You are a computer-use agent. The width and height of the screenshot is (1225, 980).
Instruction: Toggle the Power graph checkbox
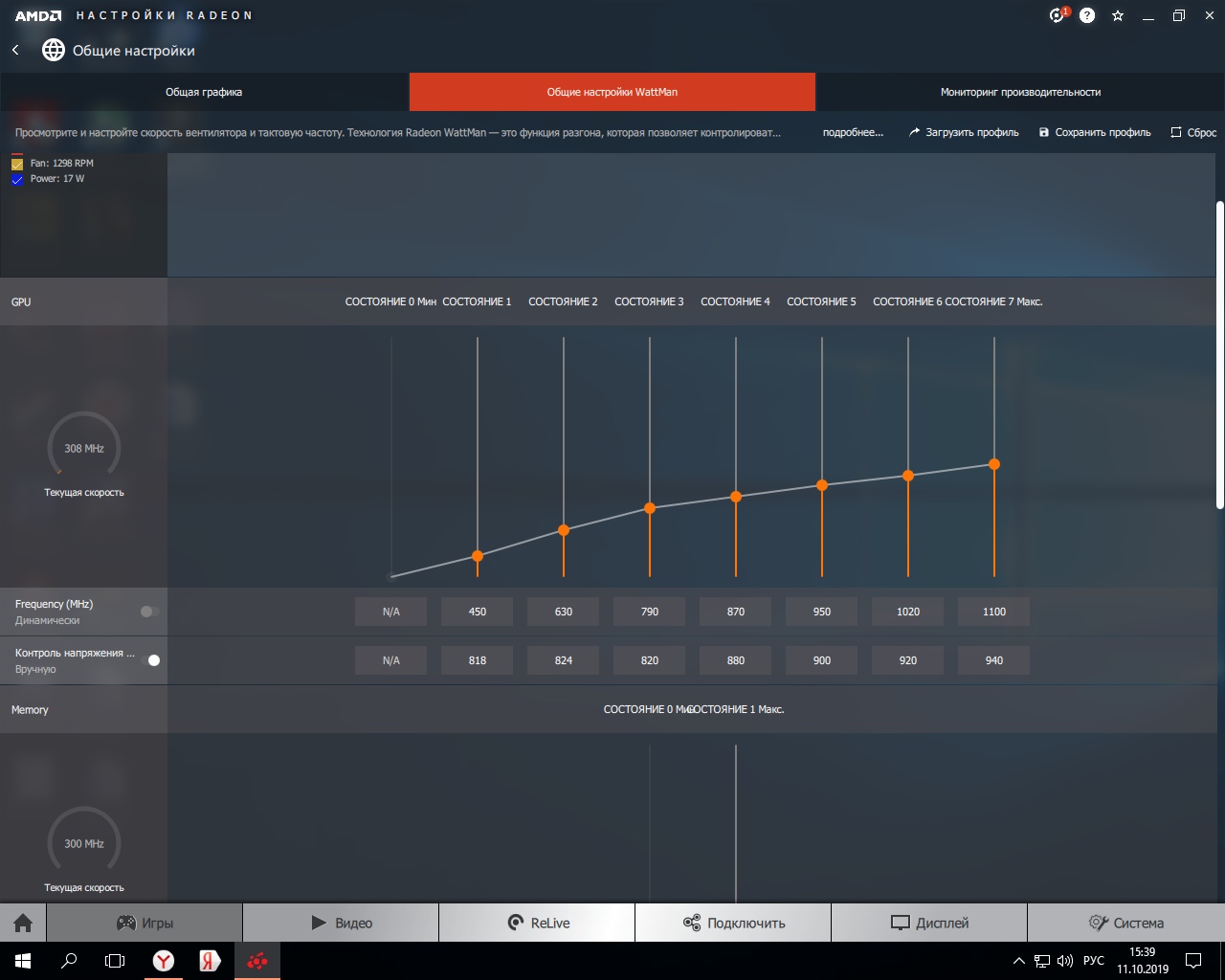[x=17, y=179]
